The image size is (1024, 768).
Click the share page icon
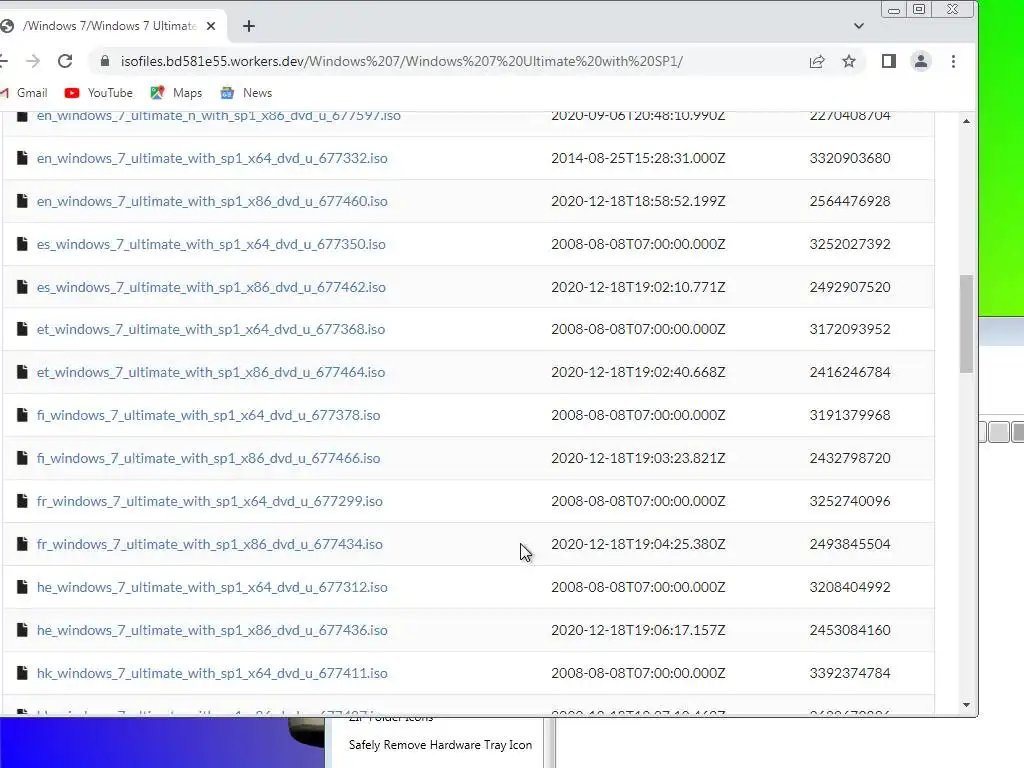click(x=817, y=61)
